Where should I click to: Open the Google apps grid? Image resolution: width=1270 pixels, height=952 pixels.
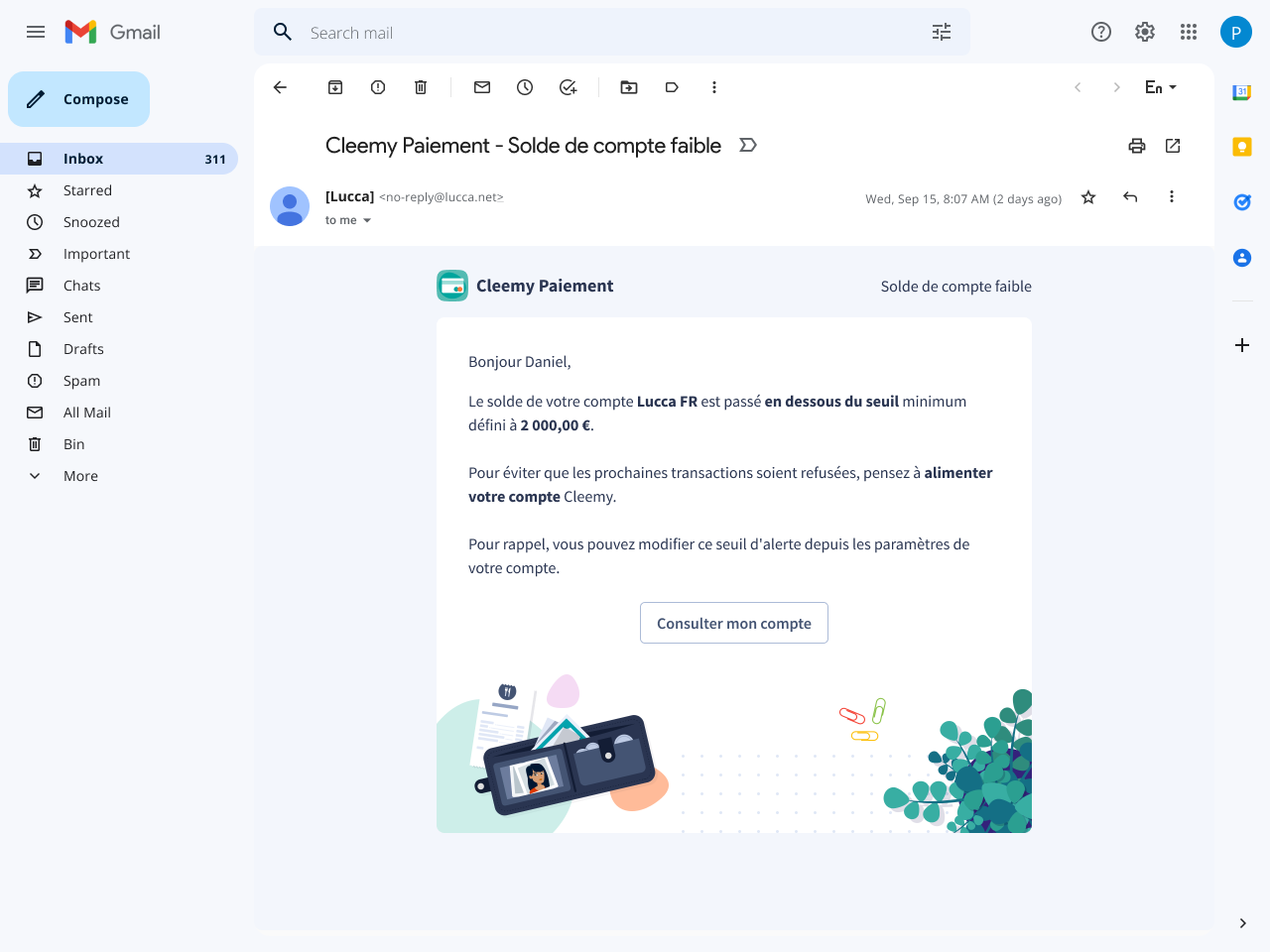pos(1189,32)
